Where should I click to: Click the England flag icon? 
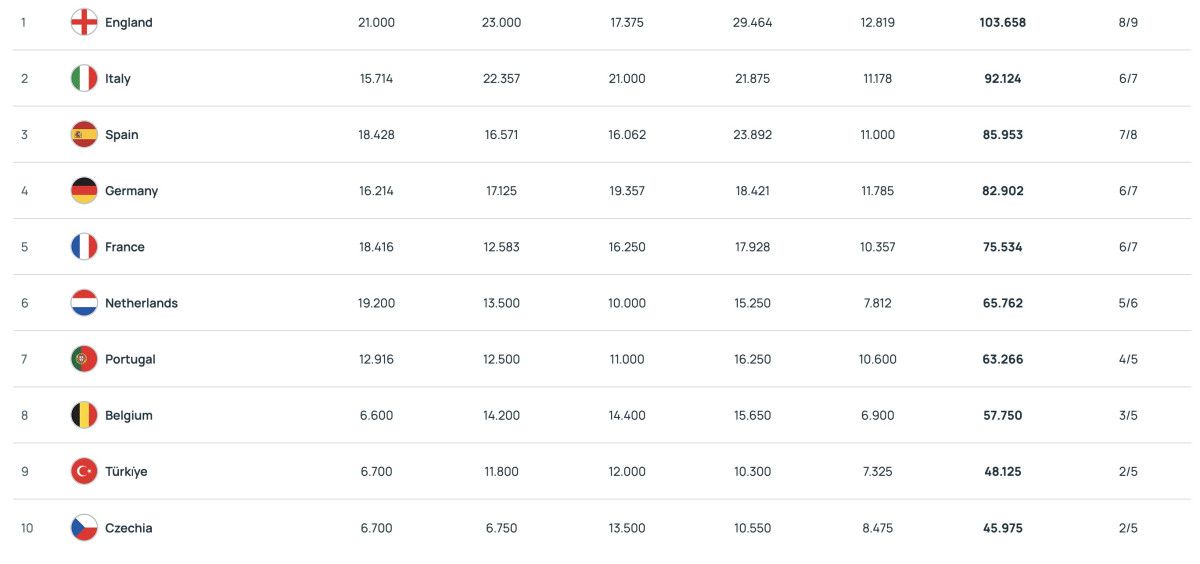click(x=84, y=22)
